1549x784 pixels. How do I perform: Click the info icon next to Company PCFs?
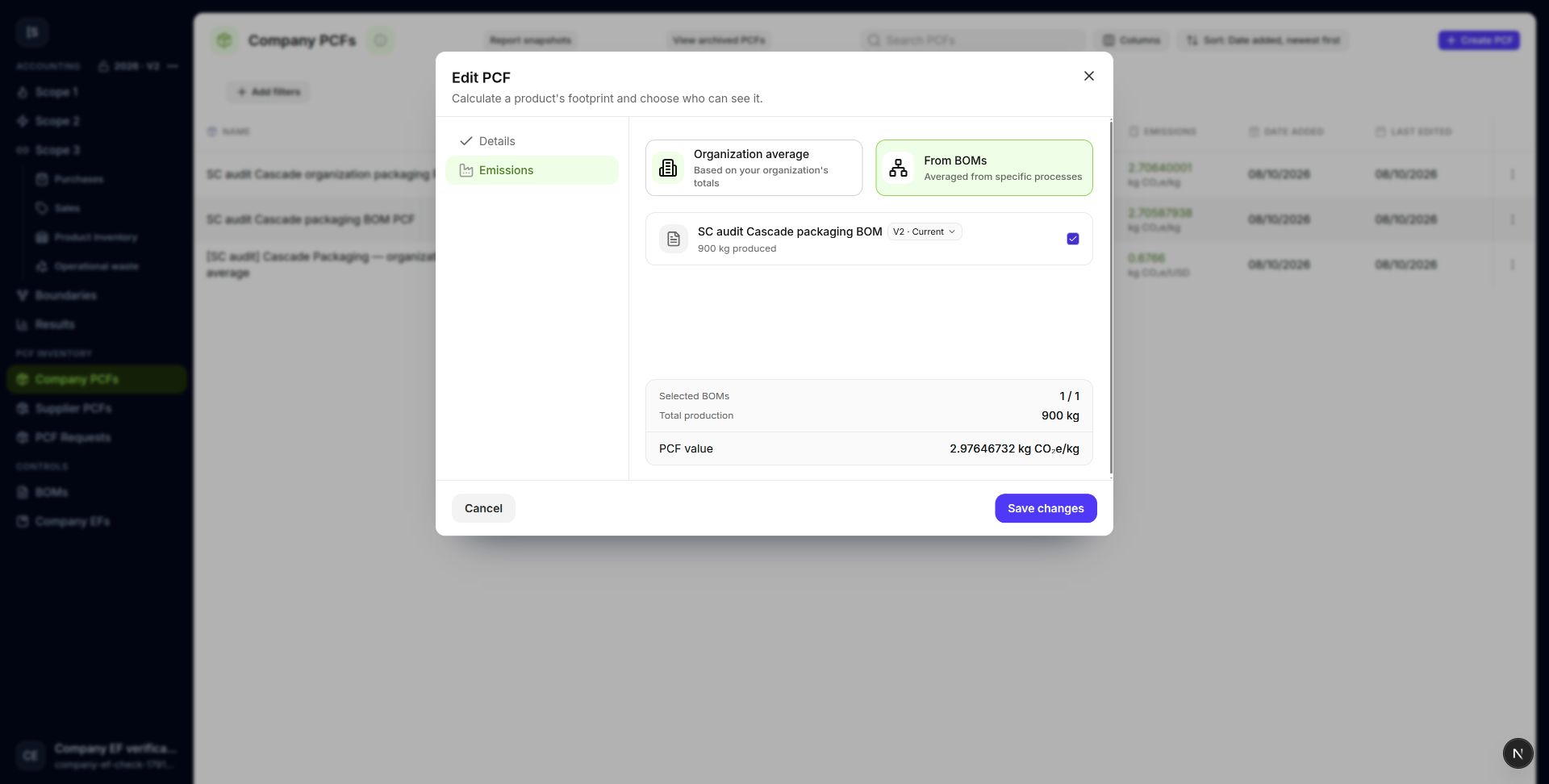pyautogui.click(x=381, y=40)
